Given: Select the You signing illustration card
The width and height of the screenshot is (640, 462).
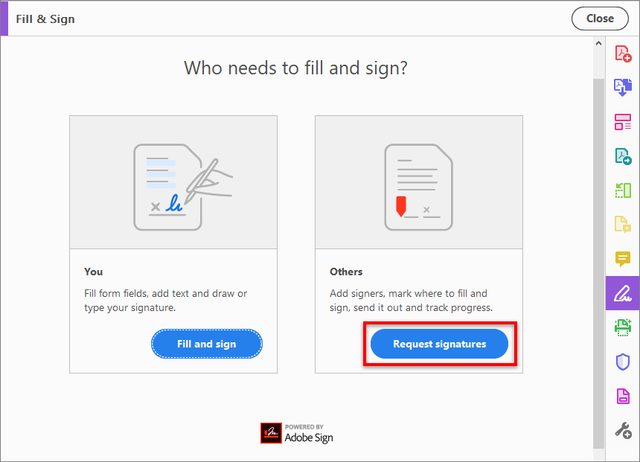Looking at the screenshot, I should pyautogui.click(x=173, y=182).
